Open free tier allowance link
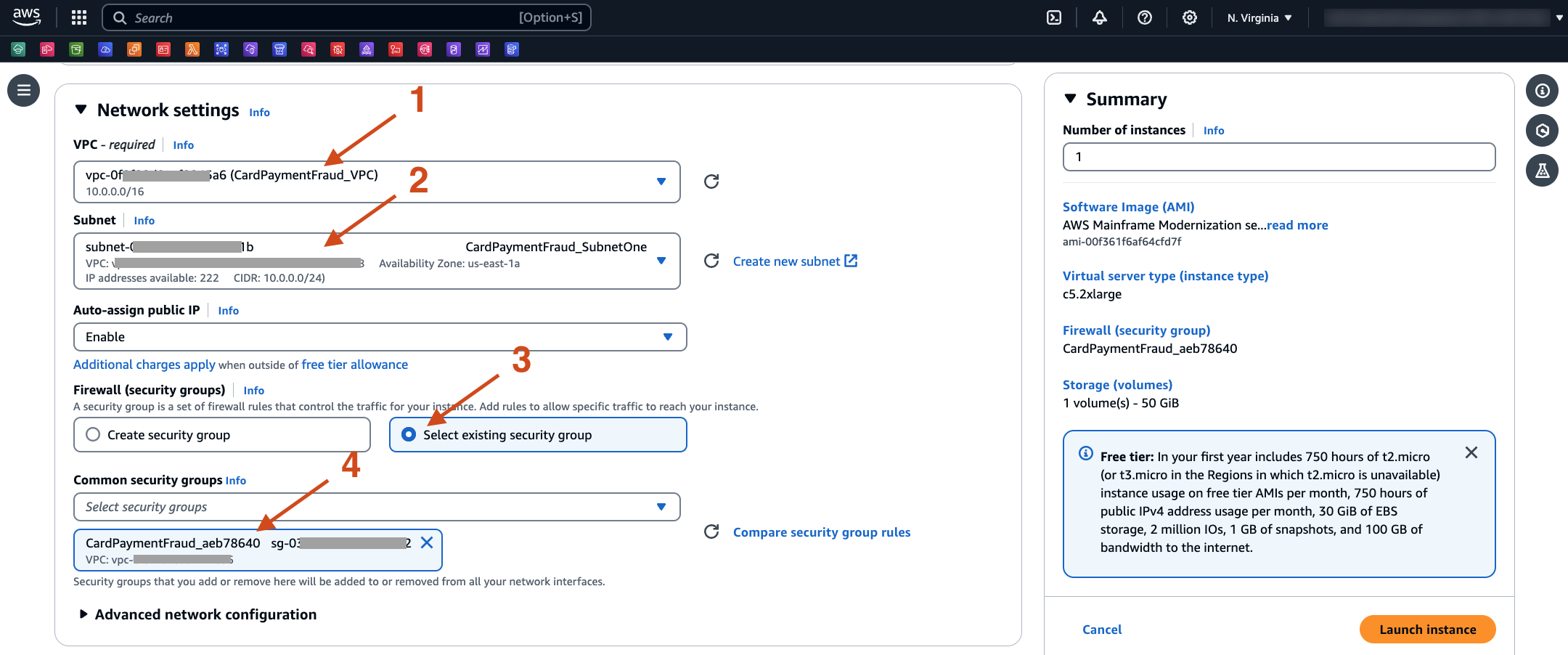This screenshot has height=655, width=1568. (x=355, y=365)
